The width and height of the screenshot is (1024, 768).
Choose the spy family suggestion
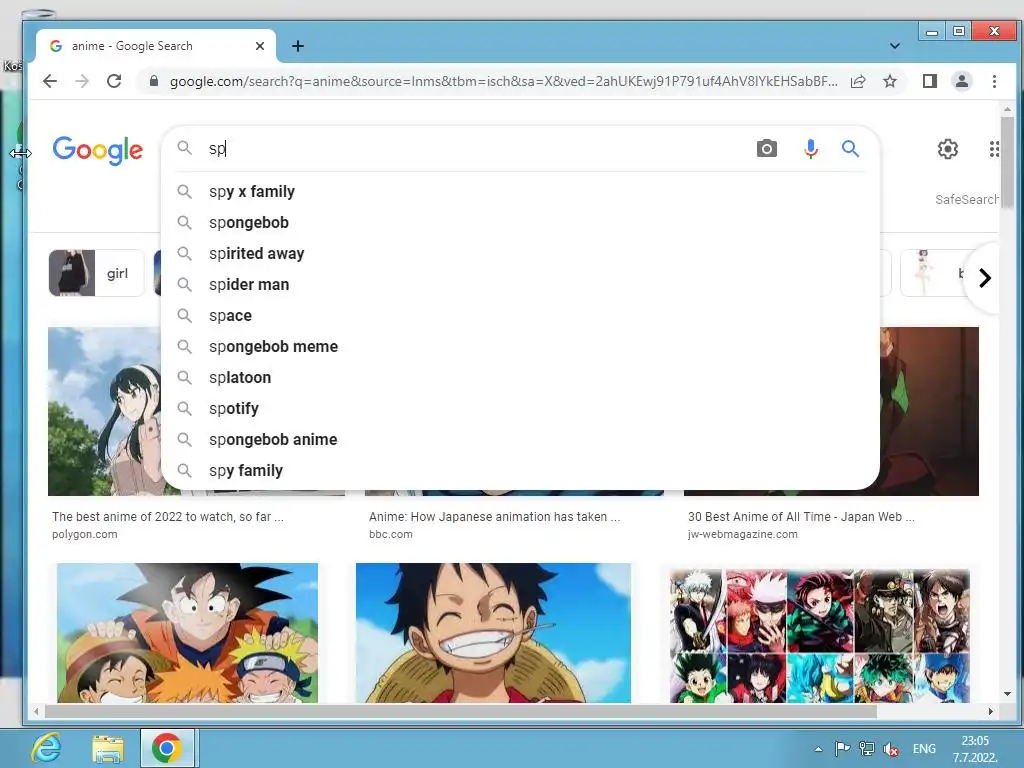520,471
